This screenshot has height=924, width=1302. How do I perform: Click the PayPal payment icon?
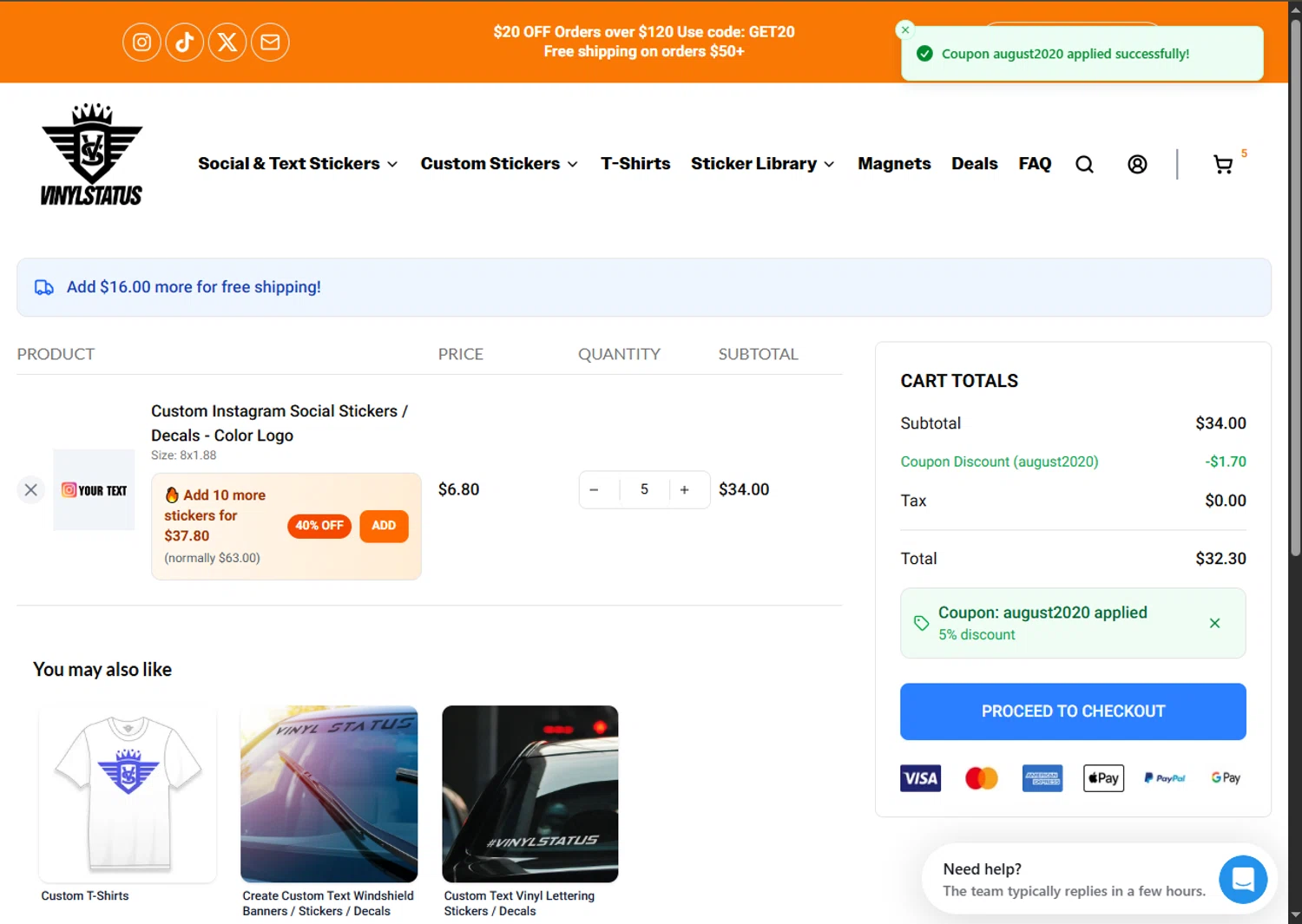1165,778
